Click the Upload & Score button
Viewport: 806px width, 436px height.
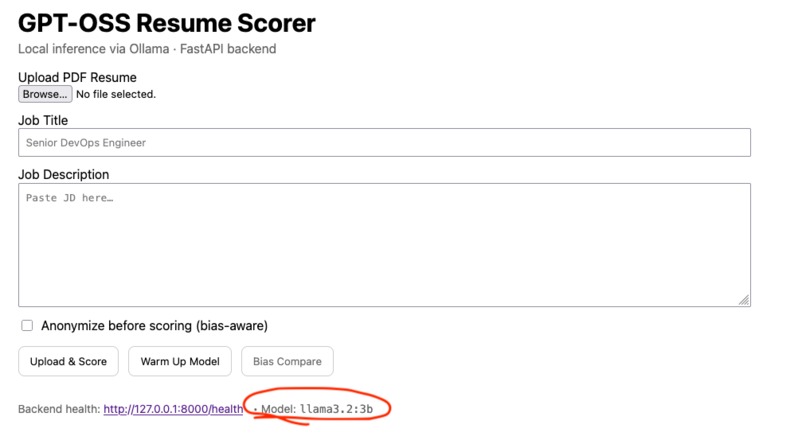tap(68, 361)
